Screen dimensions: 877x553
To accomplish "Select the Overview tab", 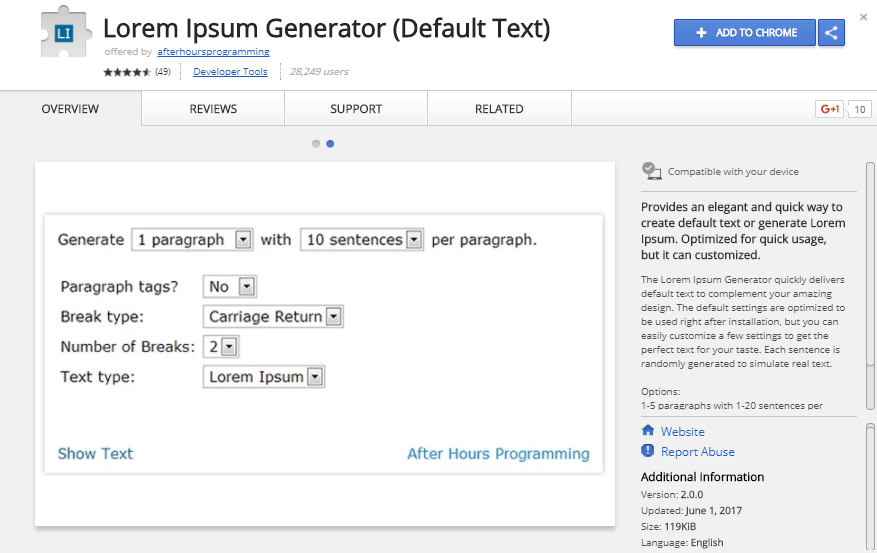I will [70, 108].
